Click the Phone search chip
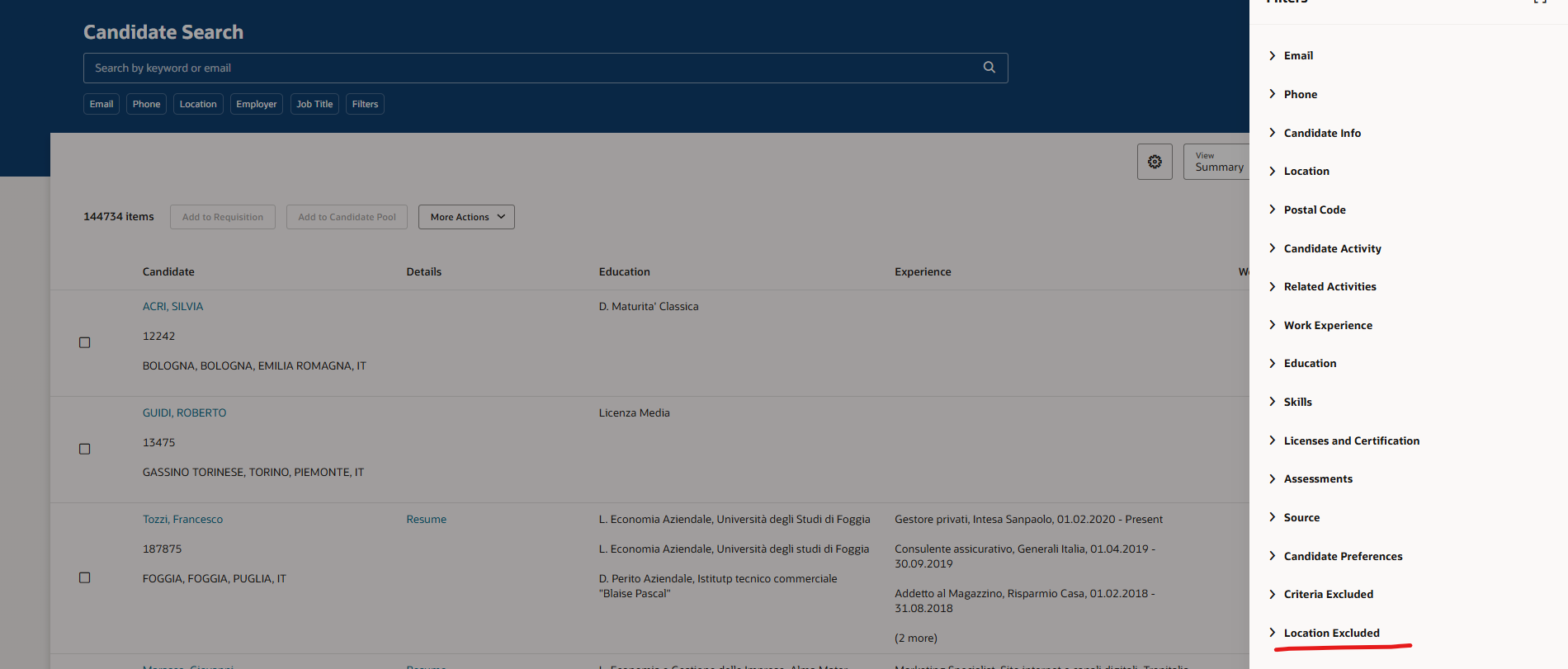Screen dimensions: 1568x669 (x=146, y=104)
